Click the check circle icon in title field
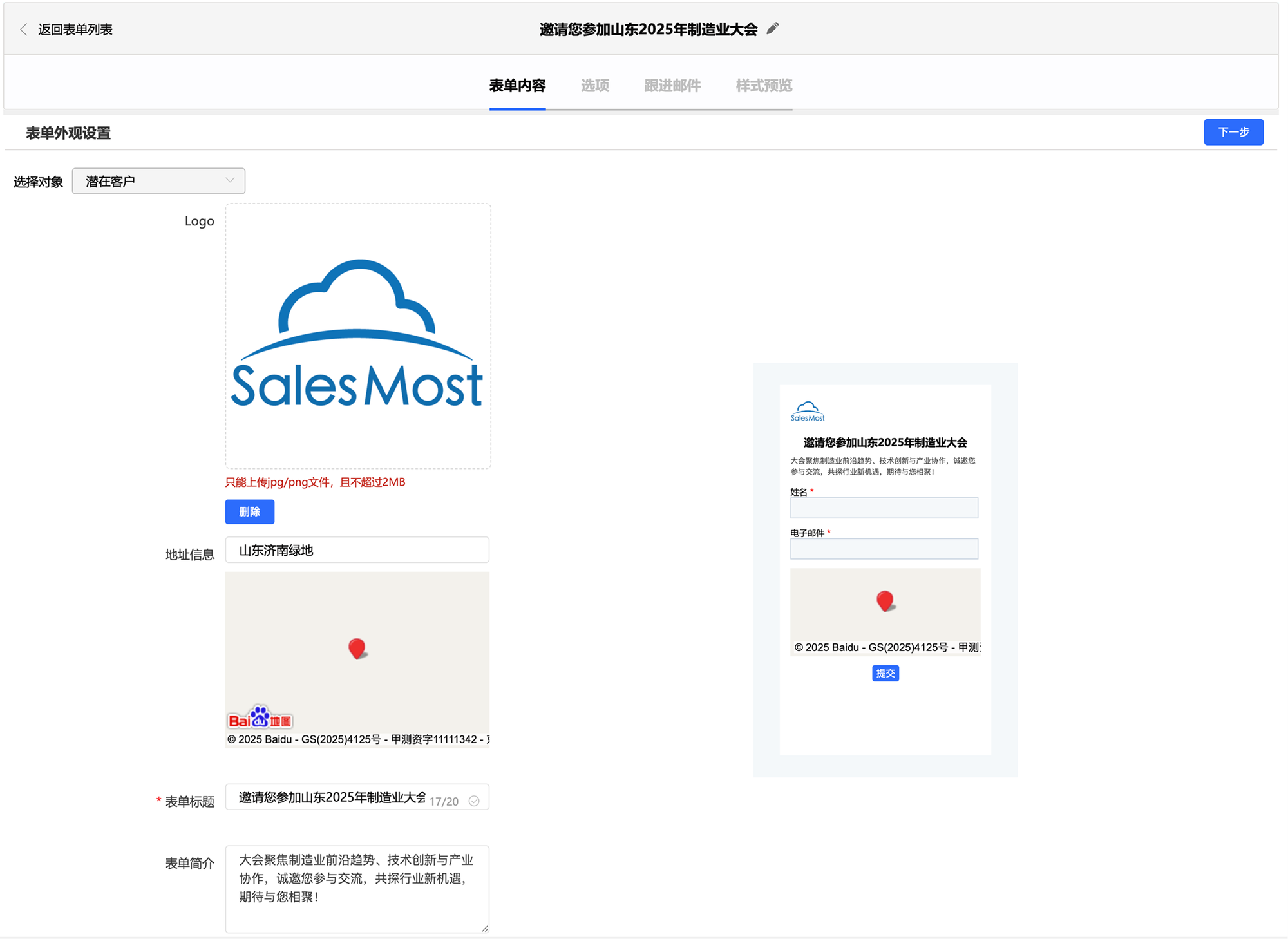The width and height of the screenshot is (1288, 939). tap(474, 801)
